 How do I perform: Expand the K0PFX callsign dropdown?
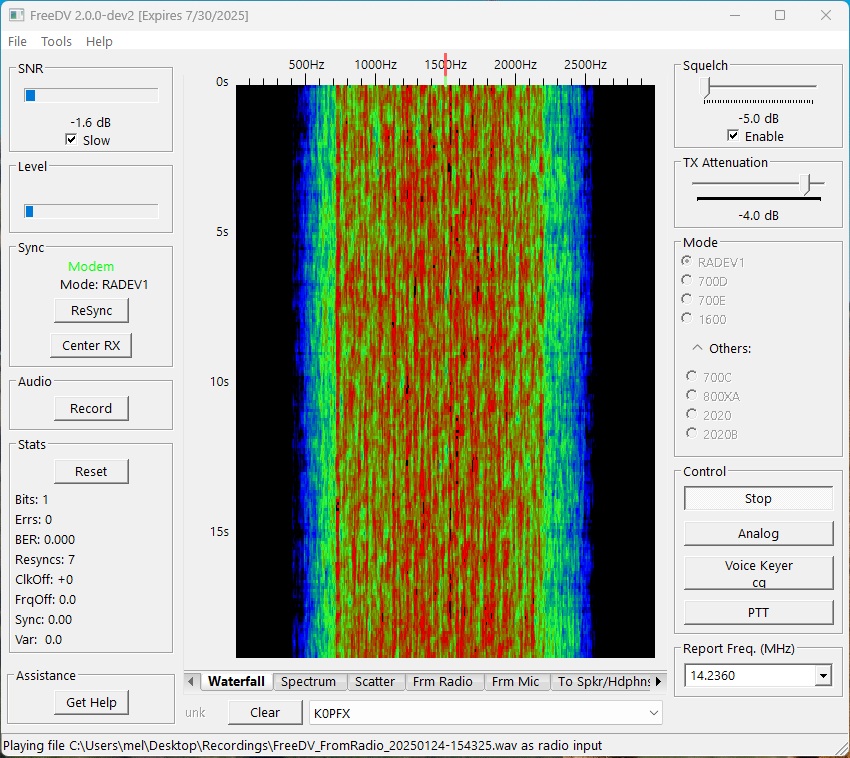(654, 713)
